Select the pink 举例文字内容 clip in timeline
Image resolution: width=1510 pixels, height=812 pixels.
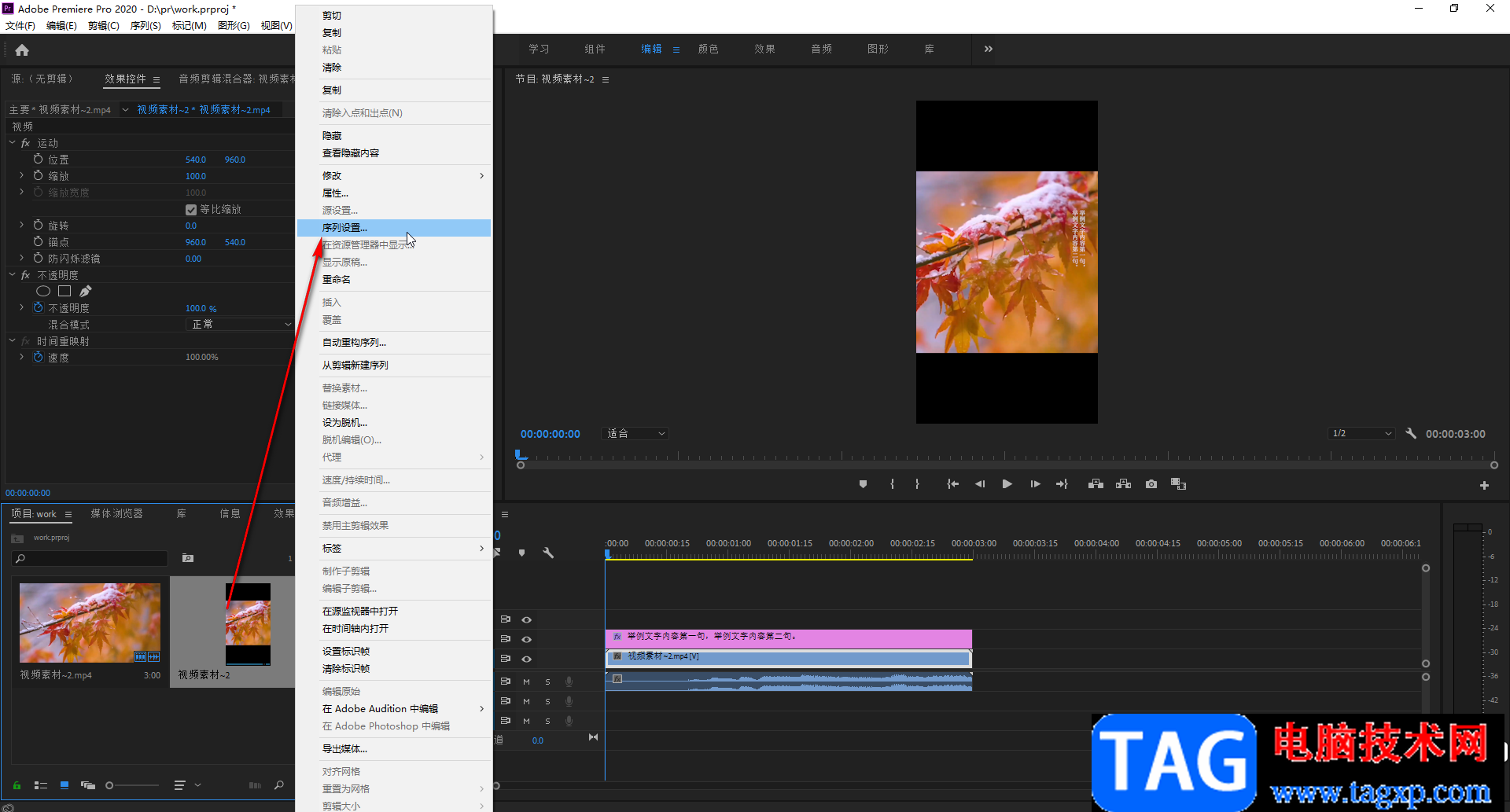788,637
